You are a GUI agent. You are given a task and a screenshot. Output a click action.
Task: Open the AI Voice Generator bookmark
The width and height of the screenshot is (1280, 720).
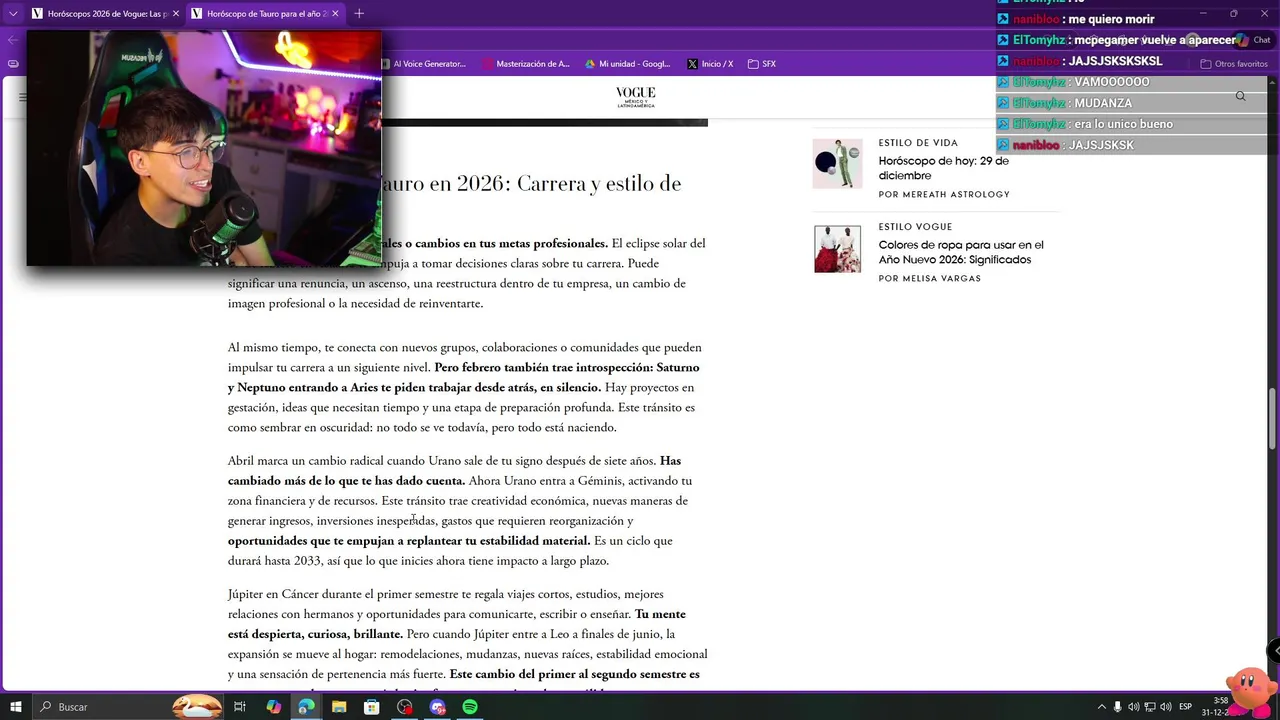coord(423,64)
